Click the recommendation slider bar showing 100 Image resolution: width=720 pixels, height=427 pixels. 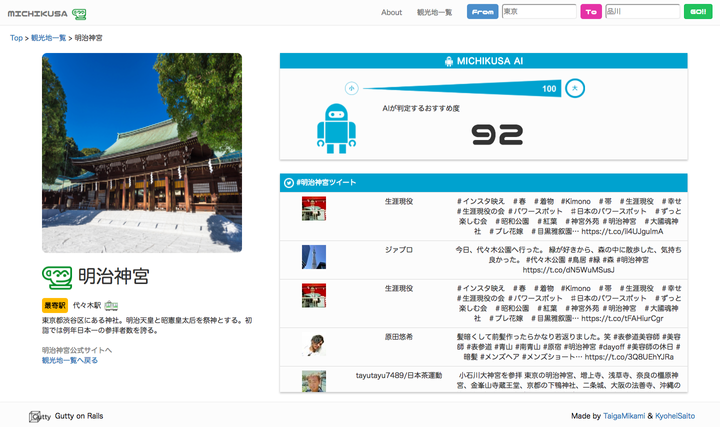tap(462, 89)
